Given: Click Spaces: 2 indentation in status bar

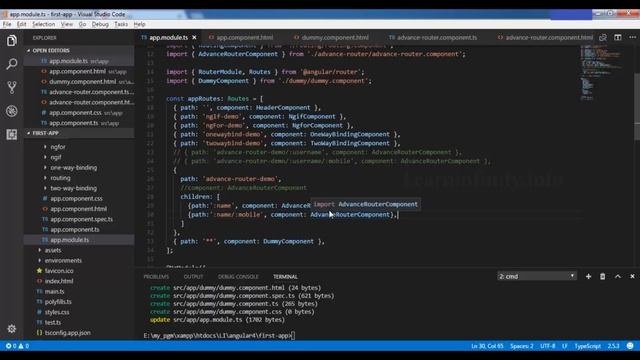Looking at the screenshot, I should click(x=522, y=346).
